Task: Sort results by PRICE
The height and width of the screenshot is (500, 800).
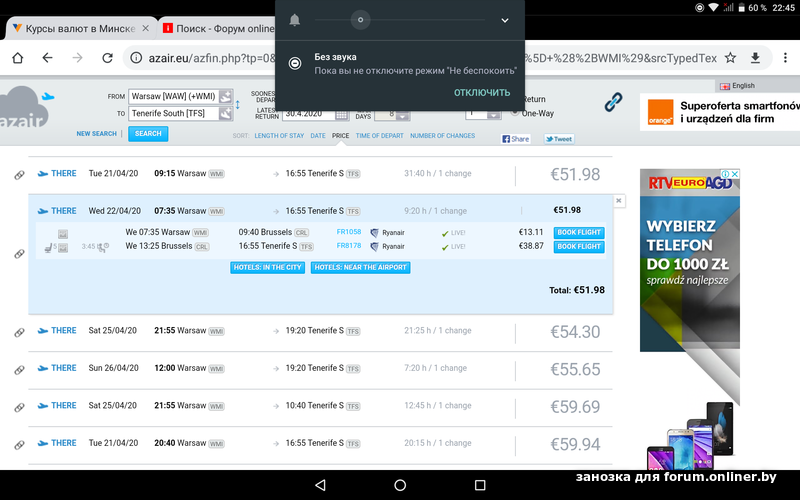Action: tap(340, 136)
